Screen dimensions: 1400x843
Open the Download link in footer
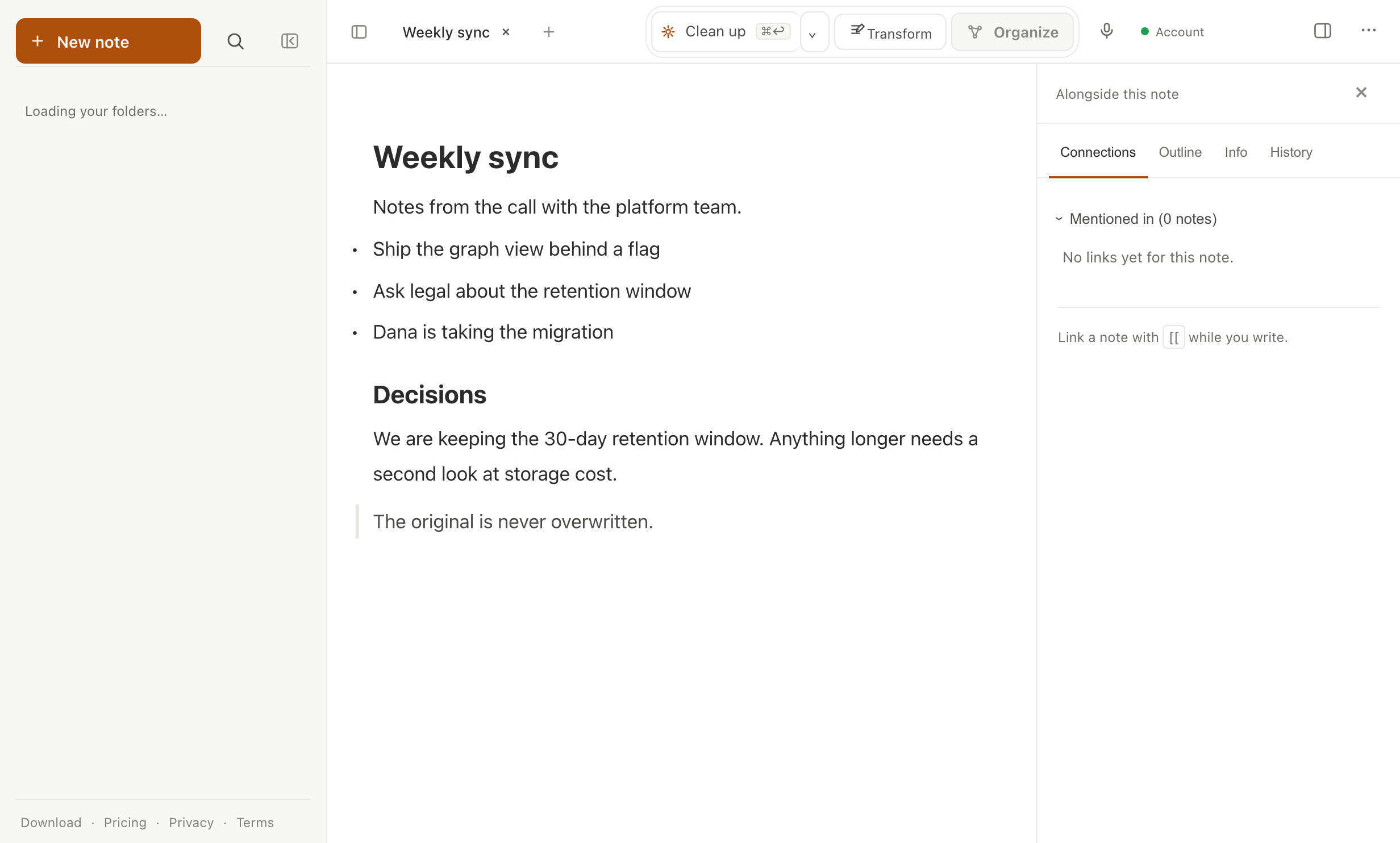pyautogui.click(x=51, y=823)
